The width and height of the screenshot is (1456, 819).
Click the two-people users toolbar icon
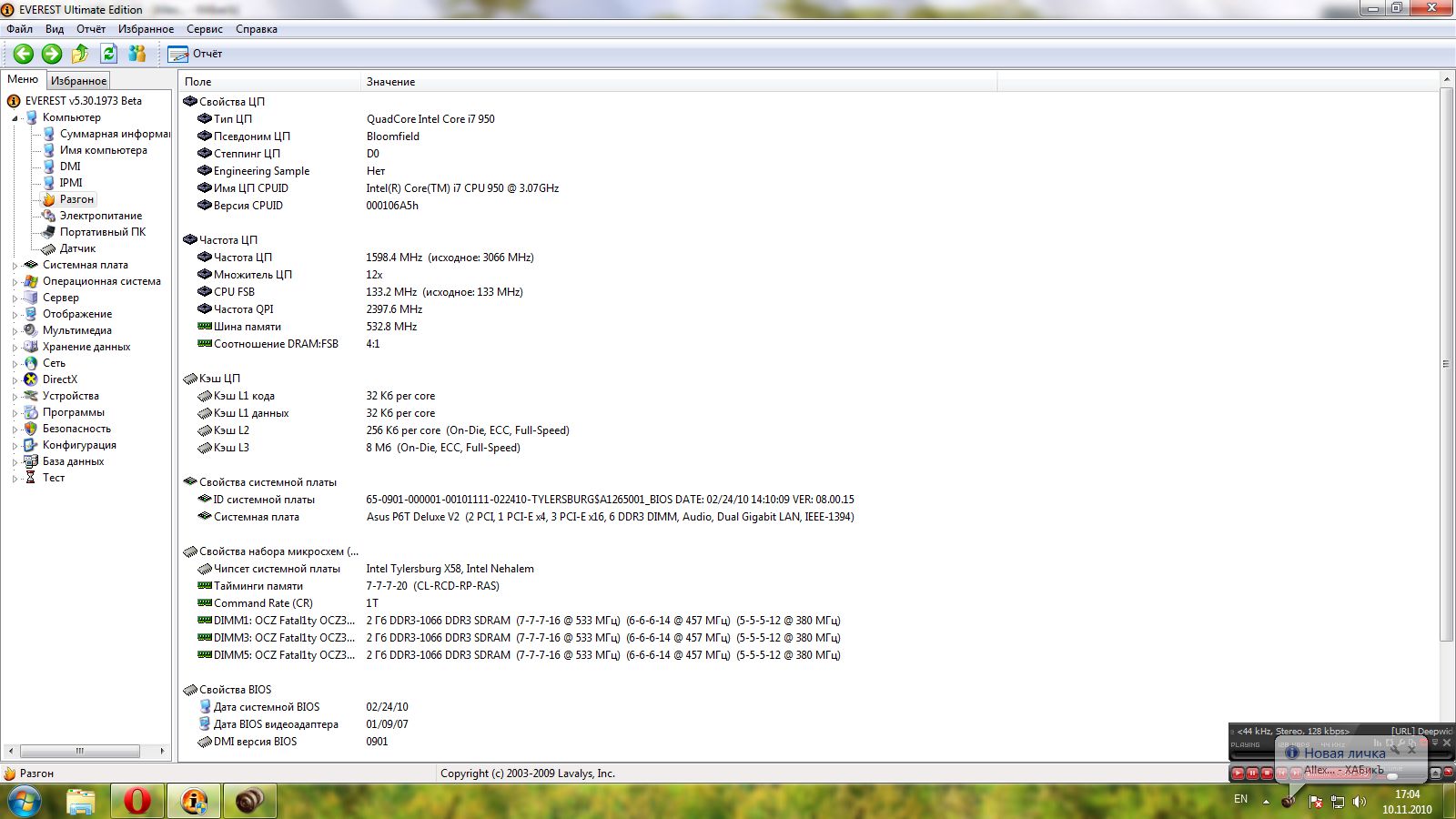click(137, 54)
